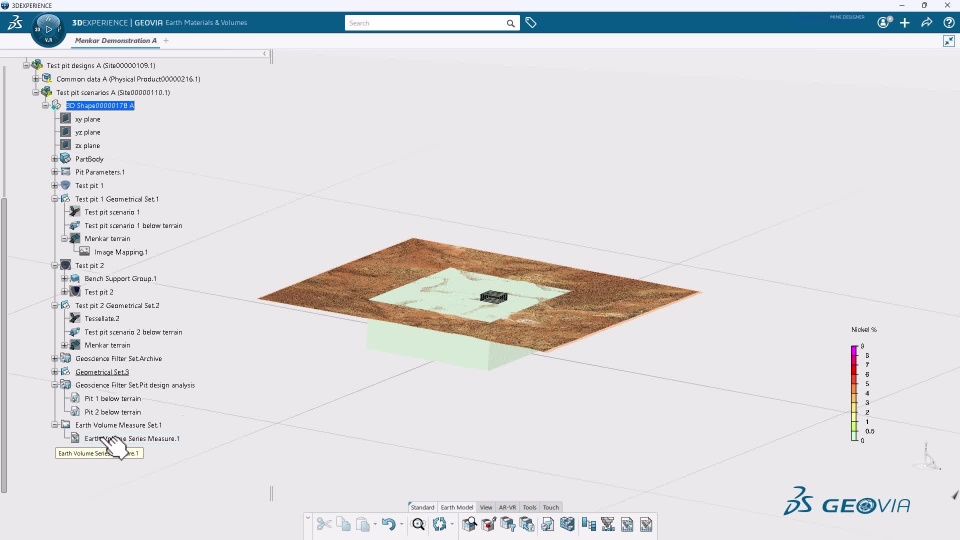
Task: Select Geometrical Set.3 tree item
Action: [102, 372]
